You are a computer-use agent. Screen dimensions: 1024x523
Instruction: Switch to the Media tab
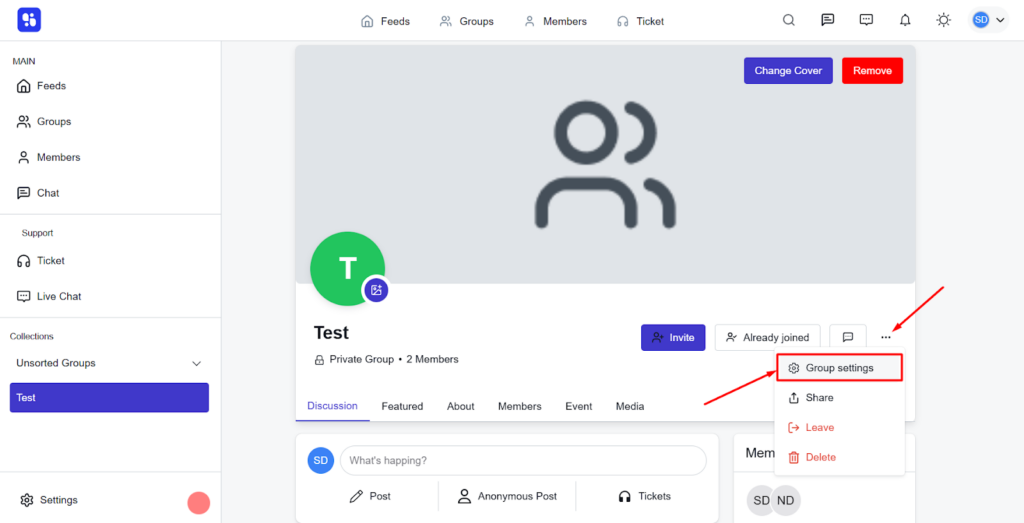pyautogui.click(x=630, y=406)
